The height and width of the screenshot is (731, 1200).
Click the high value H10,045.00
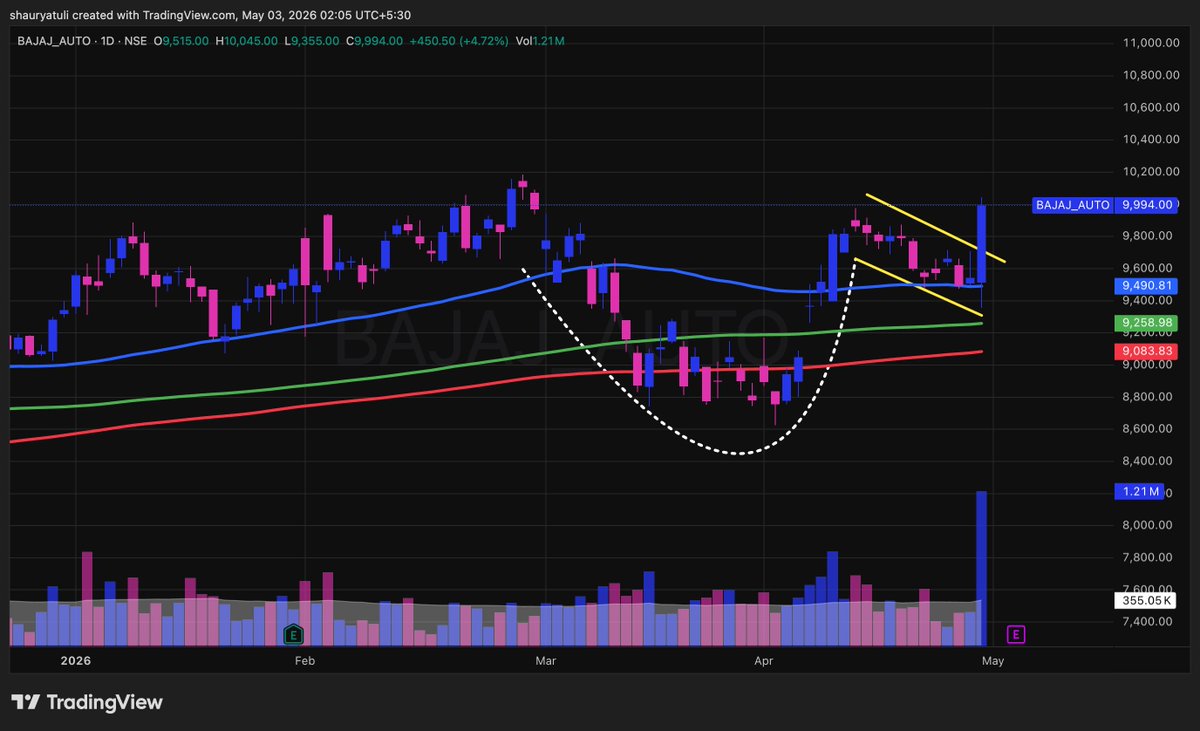(x=248, y=41)
